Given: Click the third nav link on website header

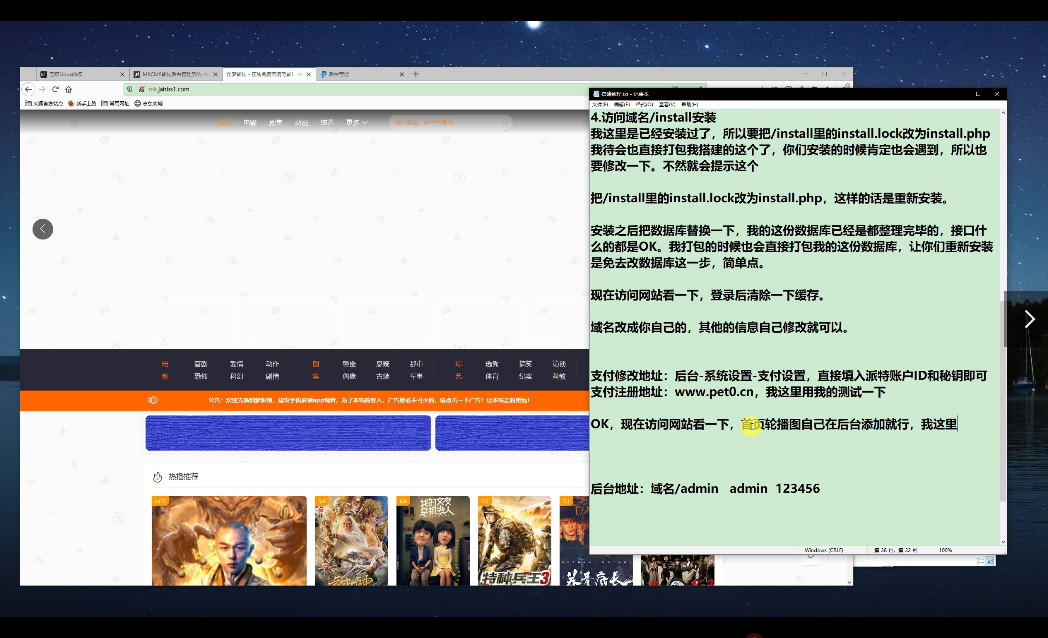Looking at the screenshot, I should point(275,122).
